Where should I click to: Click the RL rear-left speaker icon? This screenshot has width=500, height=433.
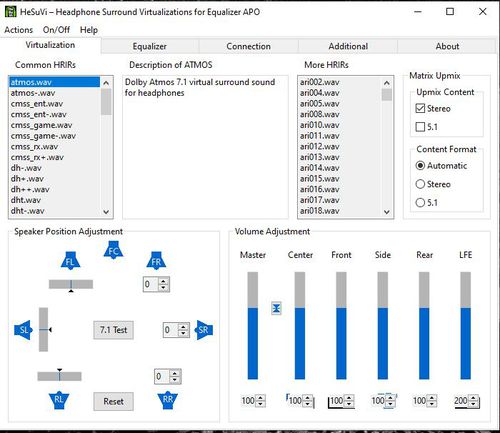click(59, 400)
